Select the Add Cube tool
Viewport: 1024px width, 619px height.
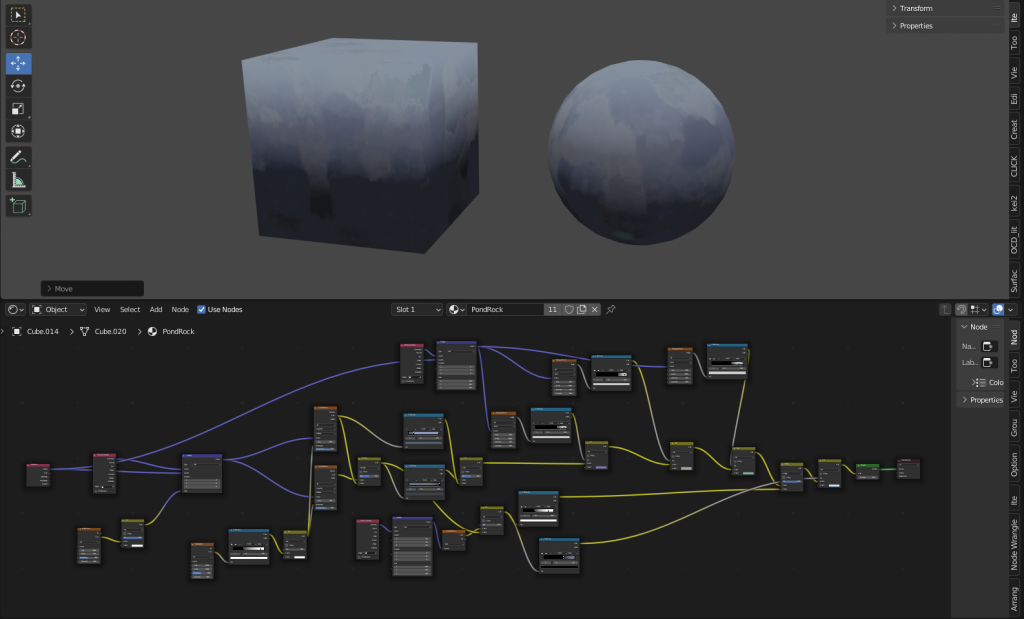click(x=19, y=206)
